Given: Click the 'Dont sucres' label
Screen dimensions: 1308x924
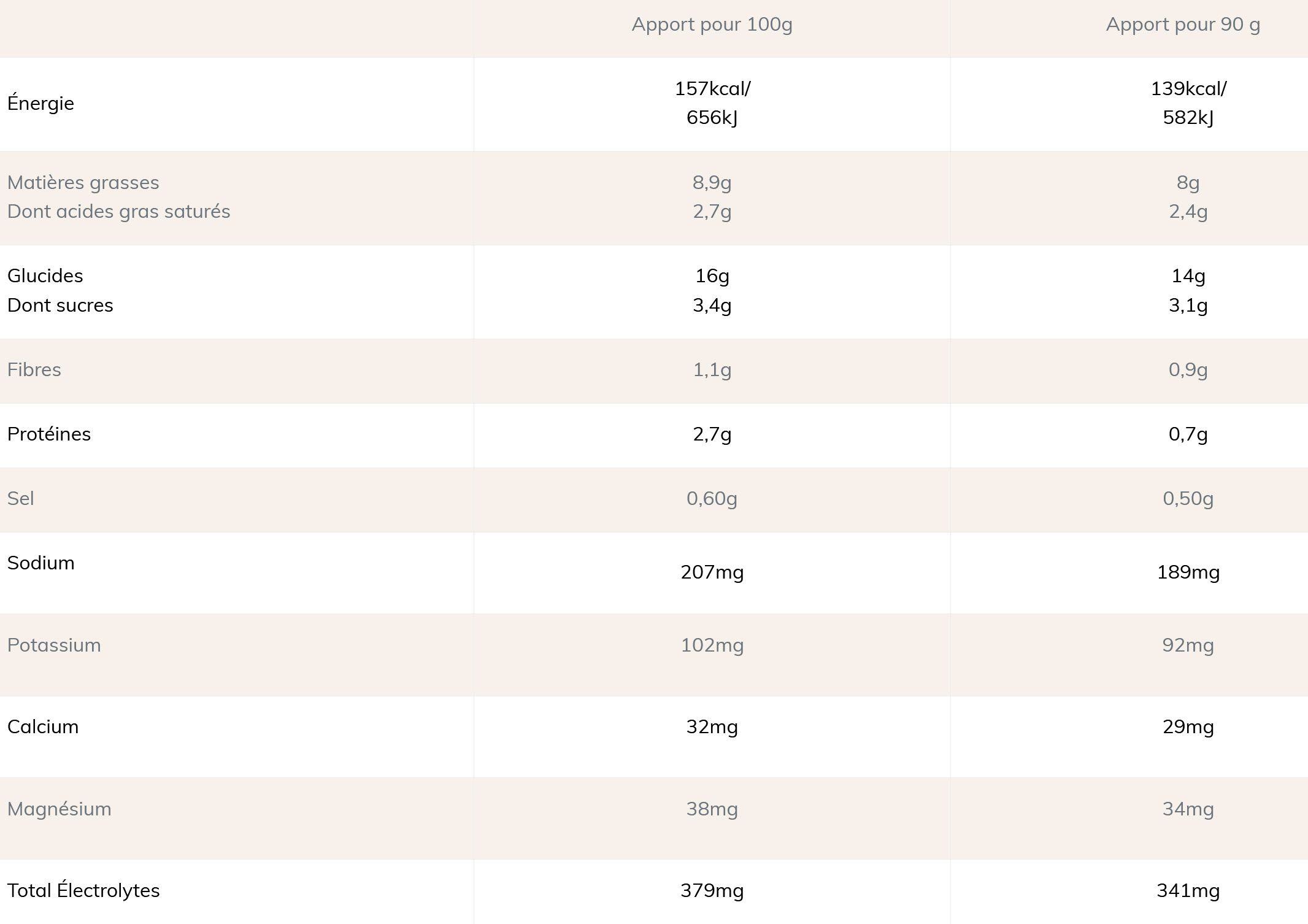Looking at the screenshot, I should click(60, 305).
